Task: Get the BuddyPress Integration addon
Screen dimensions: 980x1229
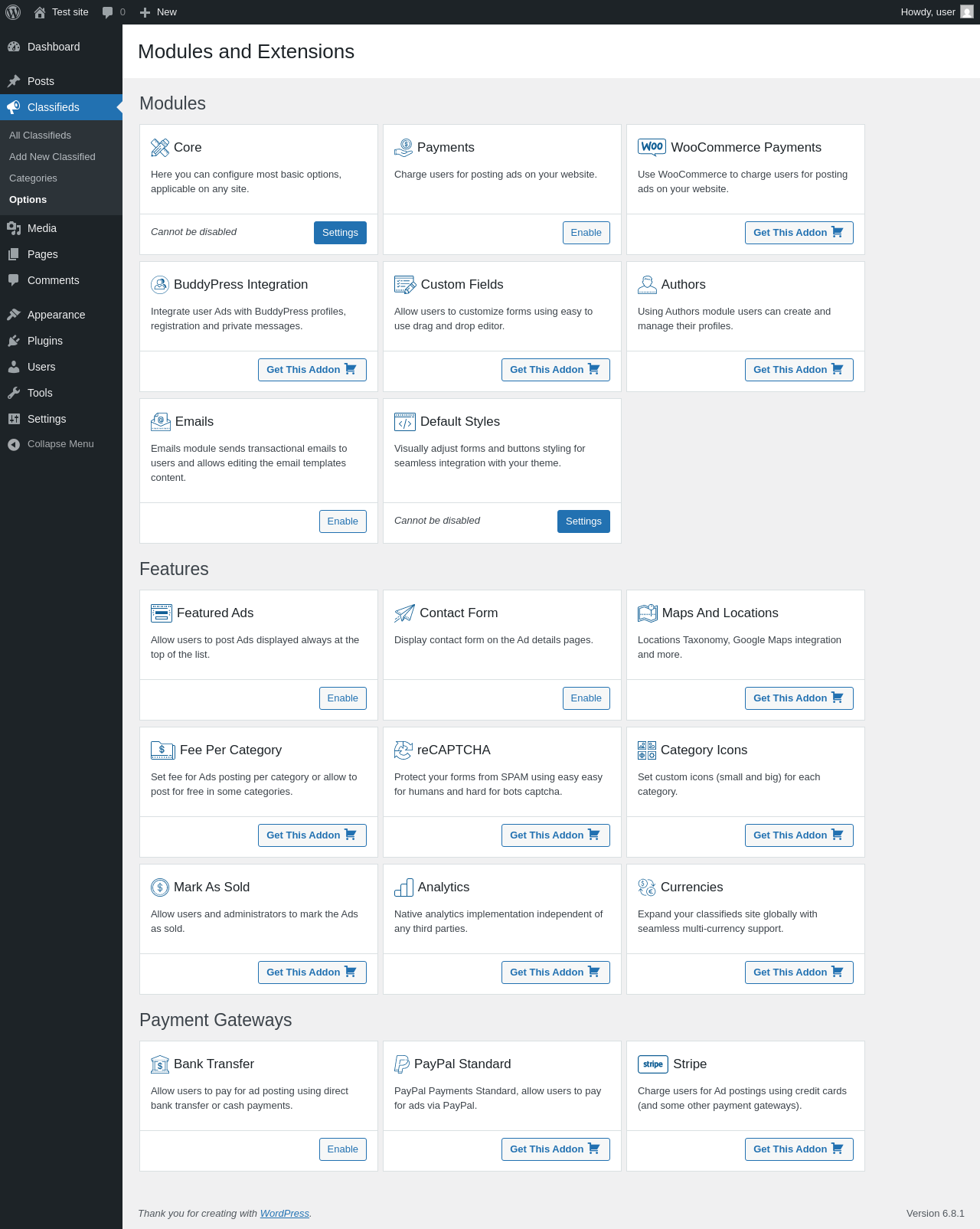Action: [312, 370]
